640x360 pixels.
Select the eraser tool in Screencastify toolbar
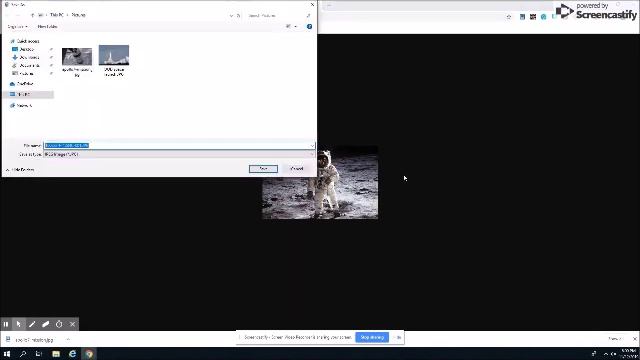tap(46, 324)
